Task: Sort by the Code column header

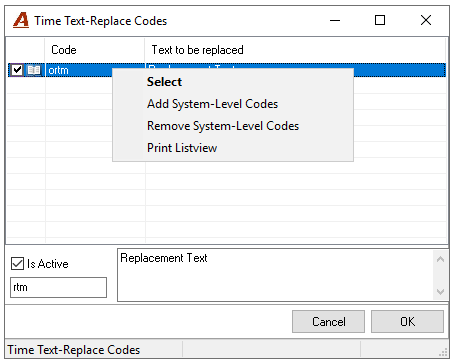Action: tap(95, 50)
